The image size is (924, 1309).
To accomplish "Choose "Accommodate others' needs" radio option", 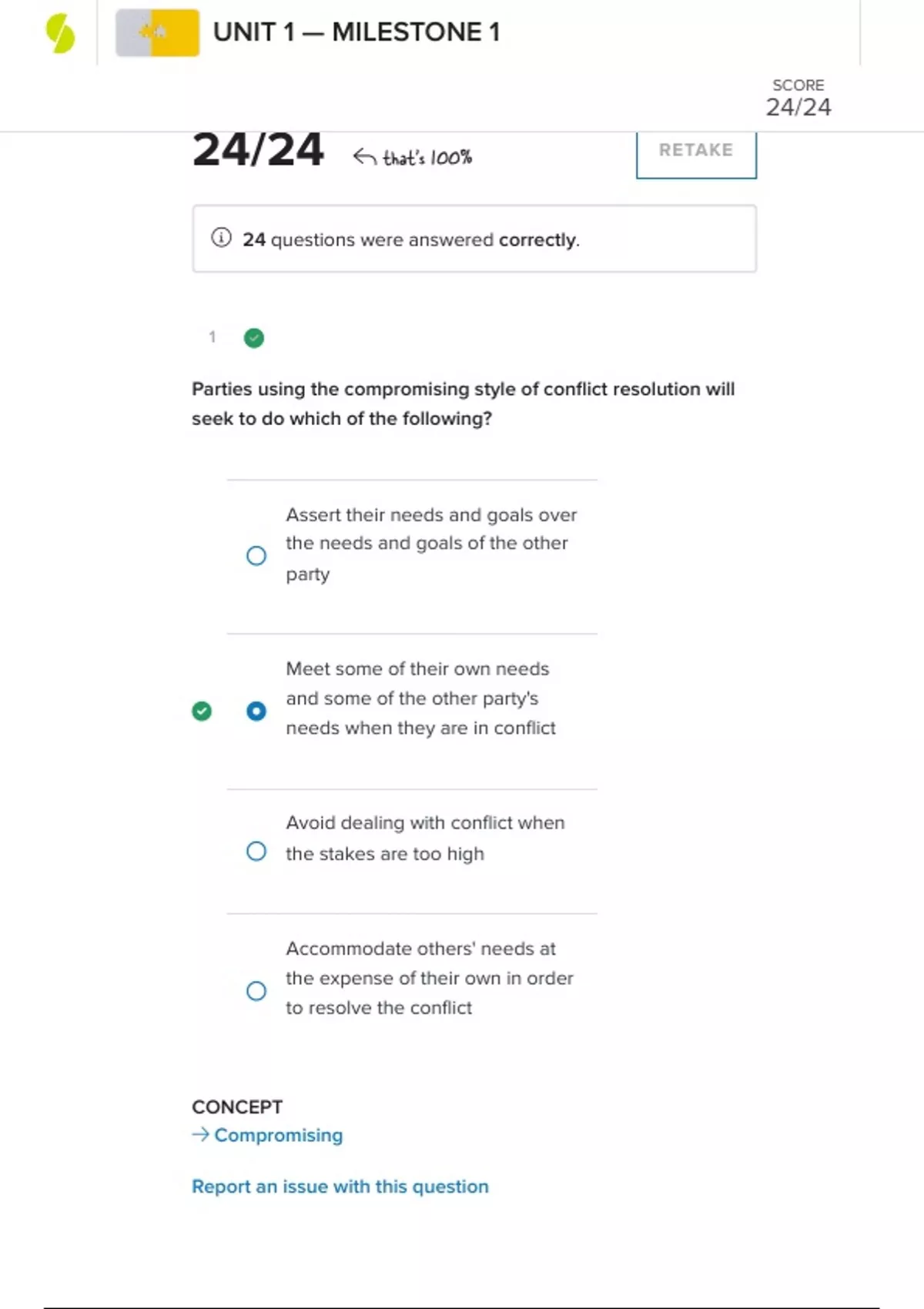I will 256,991.
